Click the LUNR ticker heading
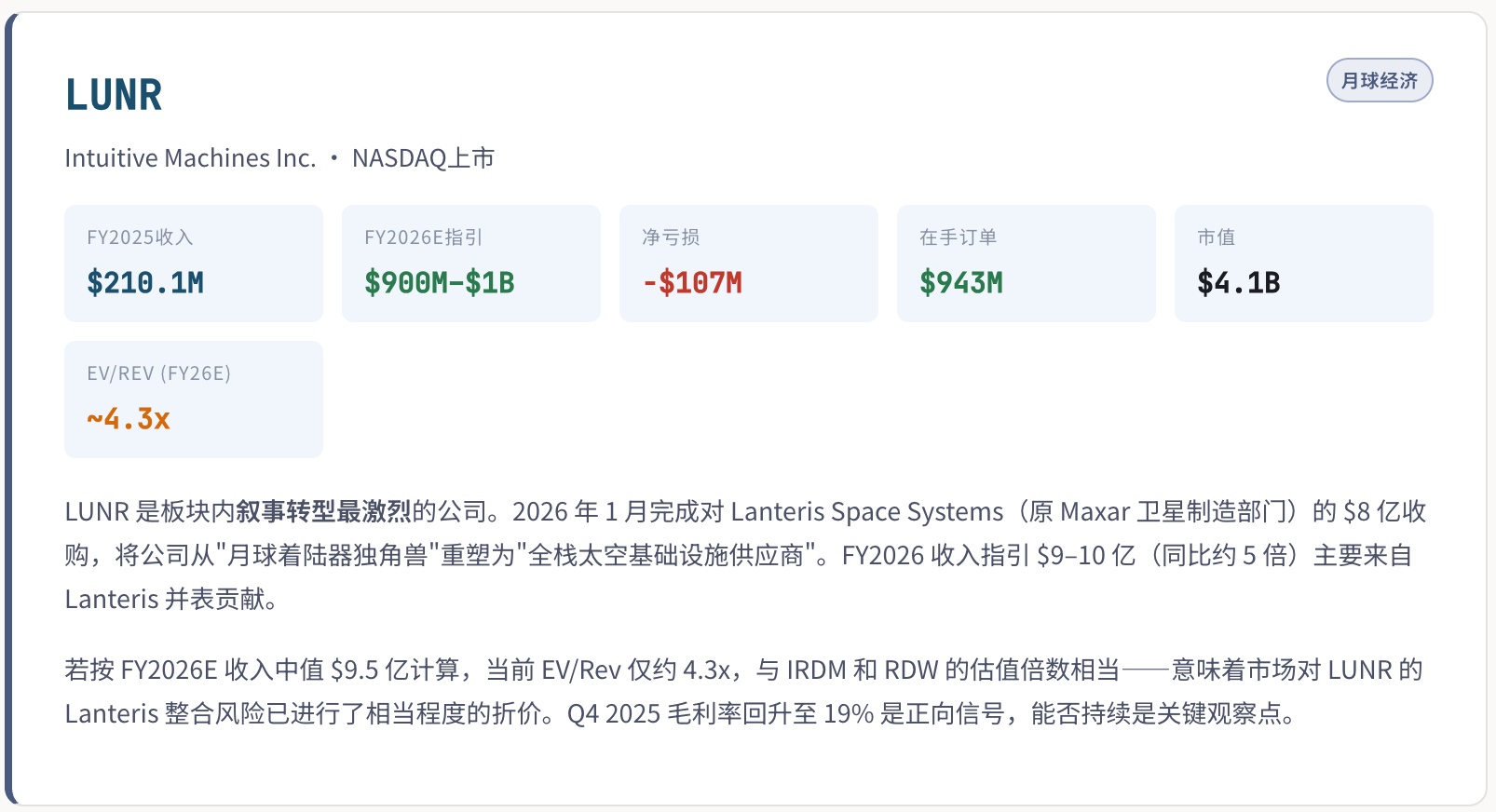The image size is (1496, 812). [x=114, y=95]
